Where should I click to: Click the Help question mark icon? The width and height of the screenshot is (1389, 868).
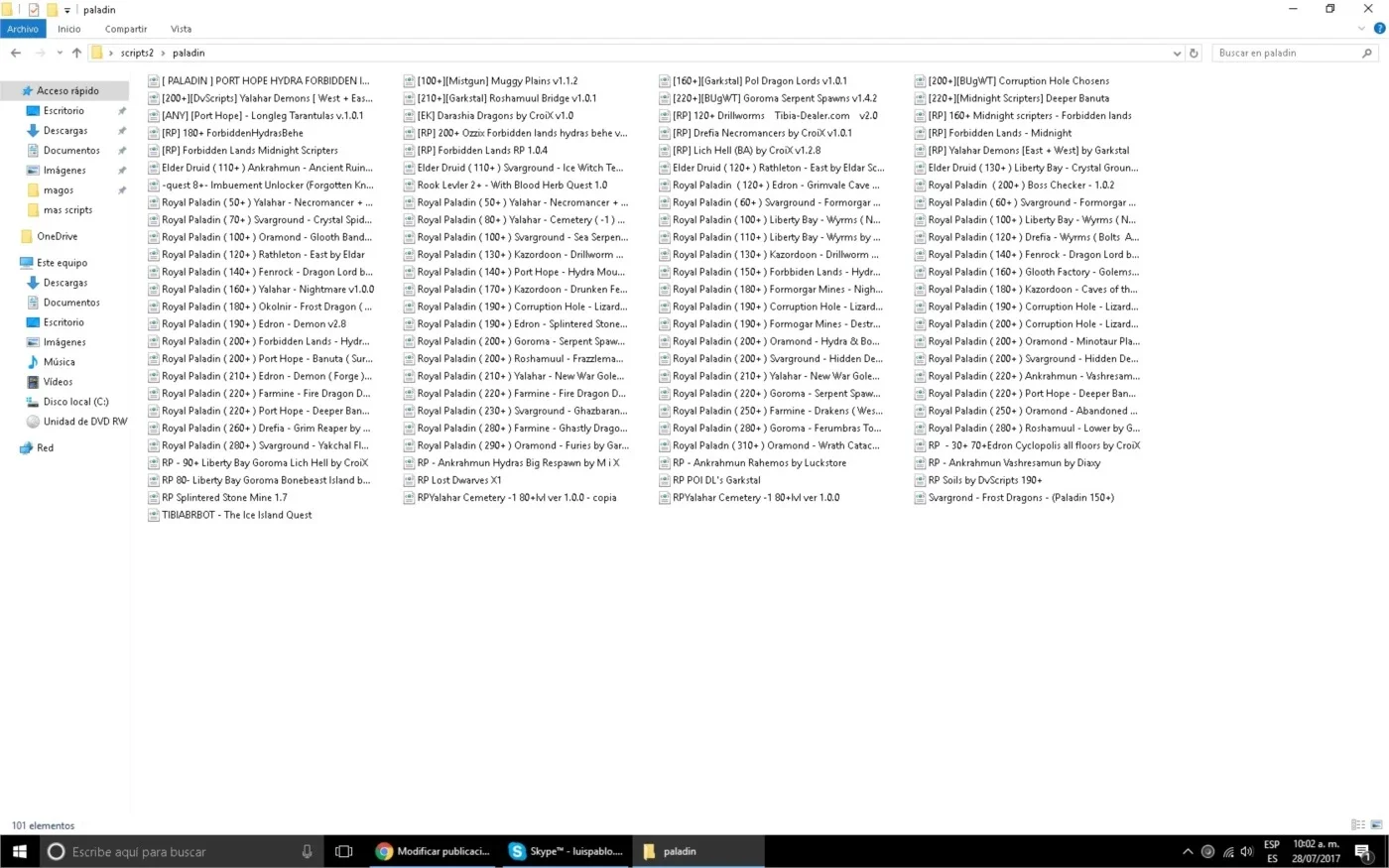1379,29
